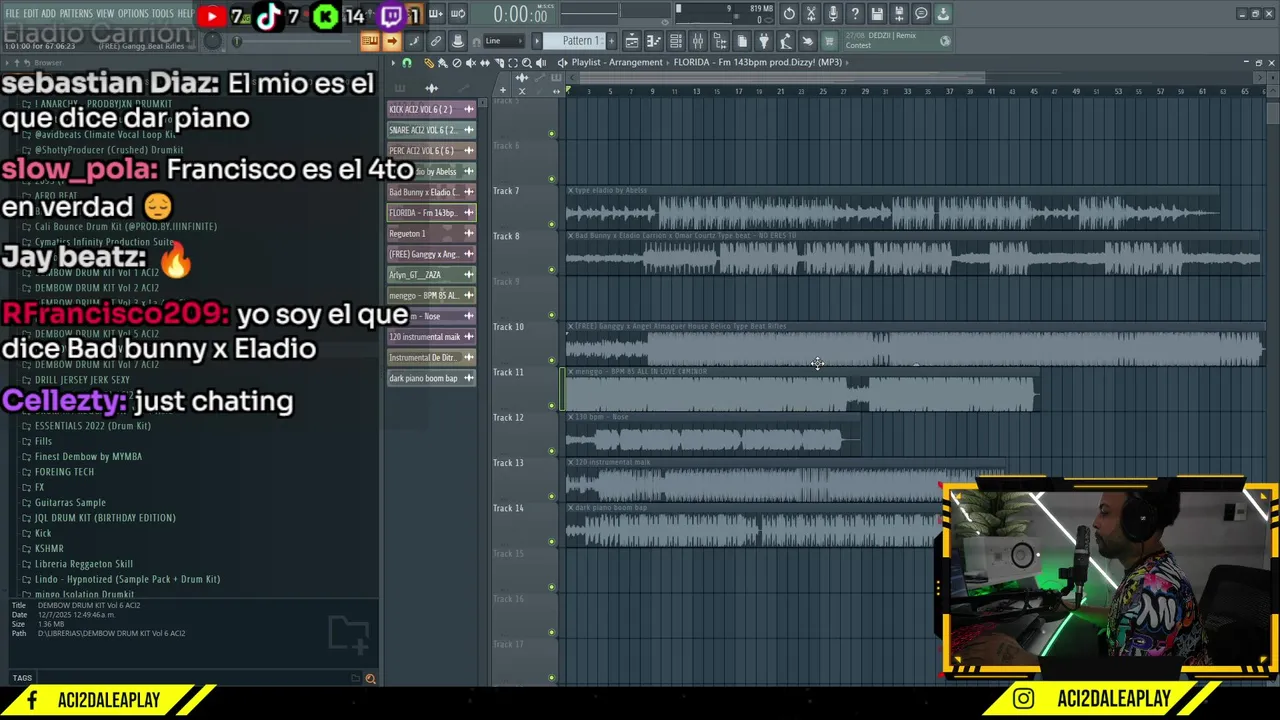The width and height of the screenshot is (1280, 720).
Task: Open the help question mark icon
Action: click(855, 14)
